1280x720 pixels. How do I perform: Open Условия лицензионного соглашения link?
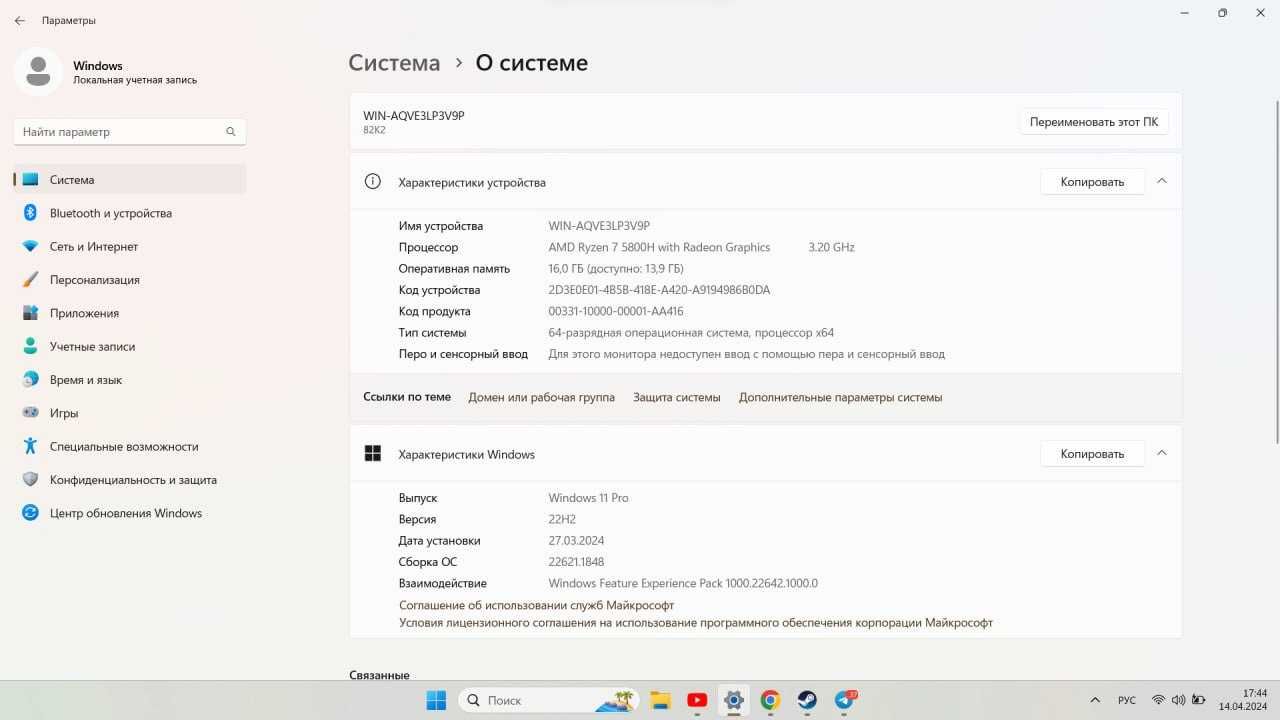click(696, 622)
